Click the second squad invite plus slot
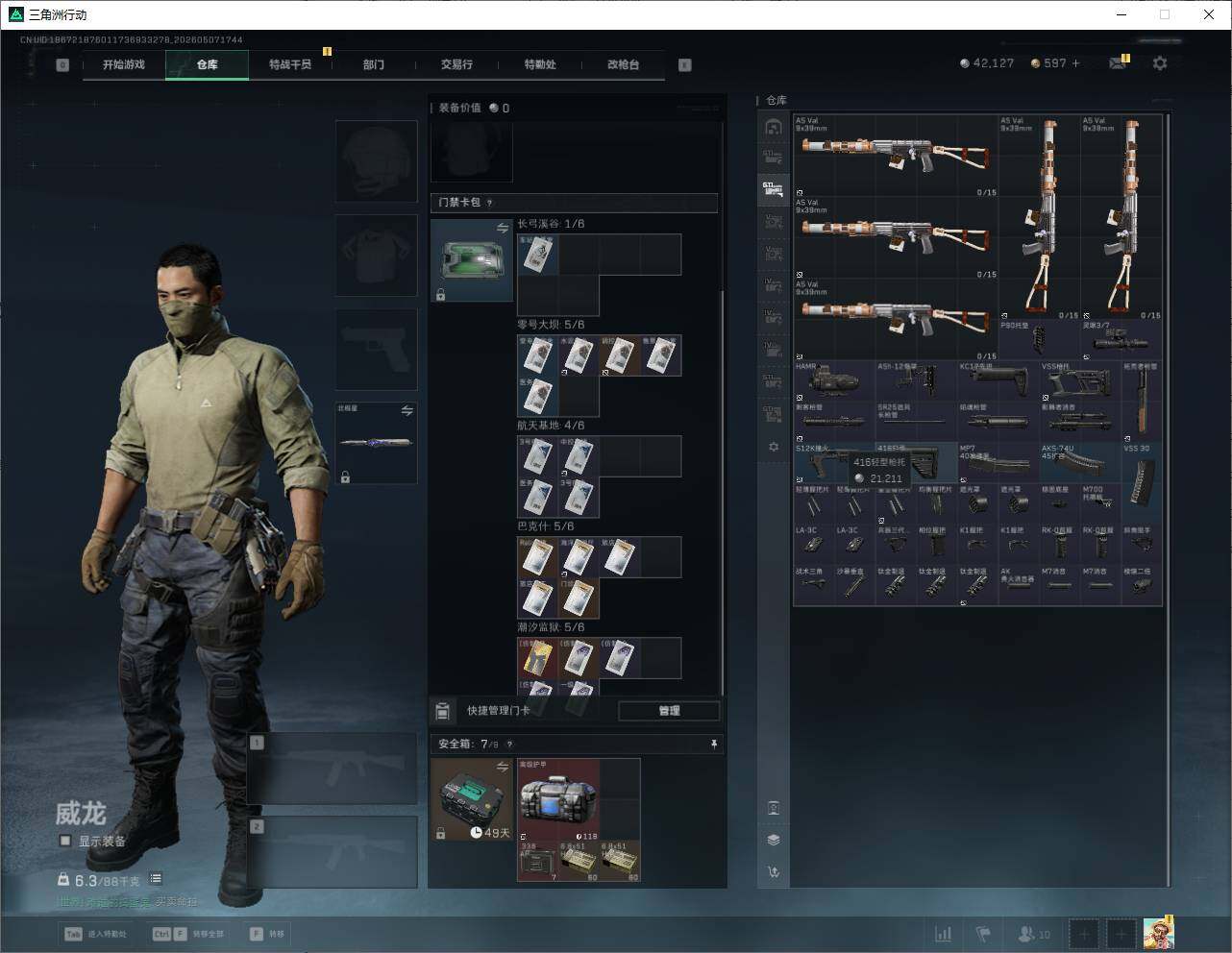Viewport: 1232px width, 953px height. pos(1121,934)
